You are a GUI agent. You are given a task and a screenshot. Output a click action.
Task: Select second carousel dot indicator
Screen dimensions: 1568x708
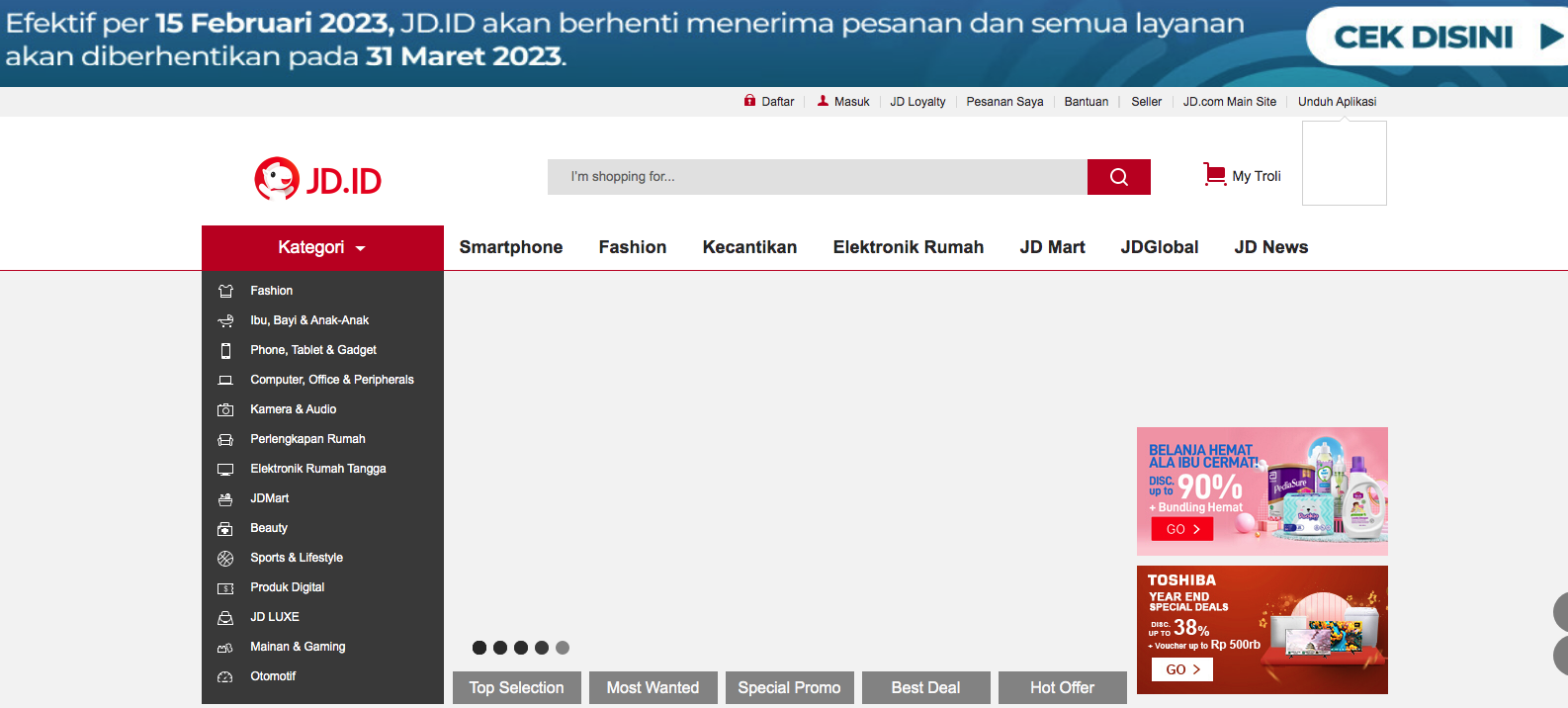[500, 648]
